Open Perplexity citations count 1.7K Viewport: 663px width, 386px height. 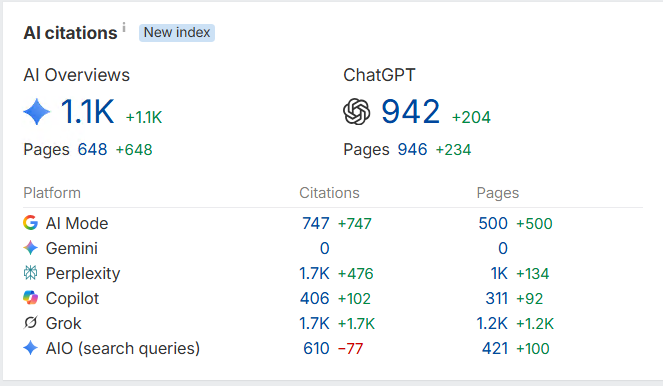(x=314, y=273)
